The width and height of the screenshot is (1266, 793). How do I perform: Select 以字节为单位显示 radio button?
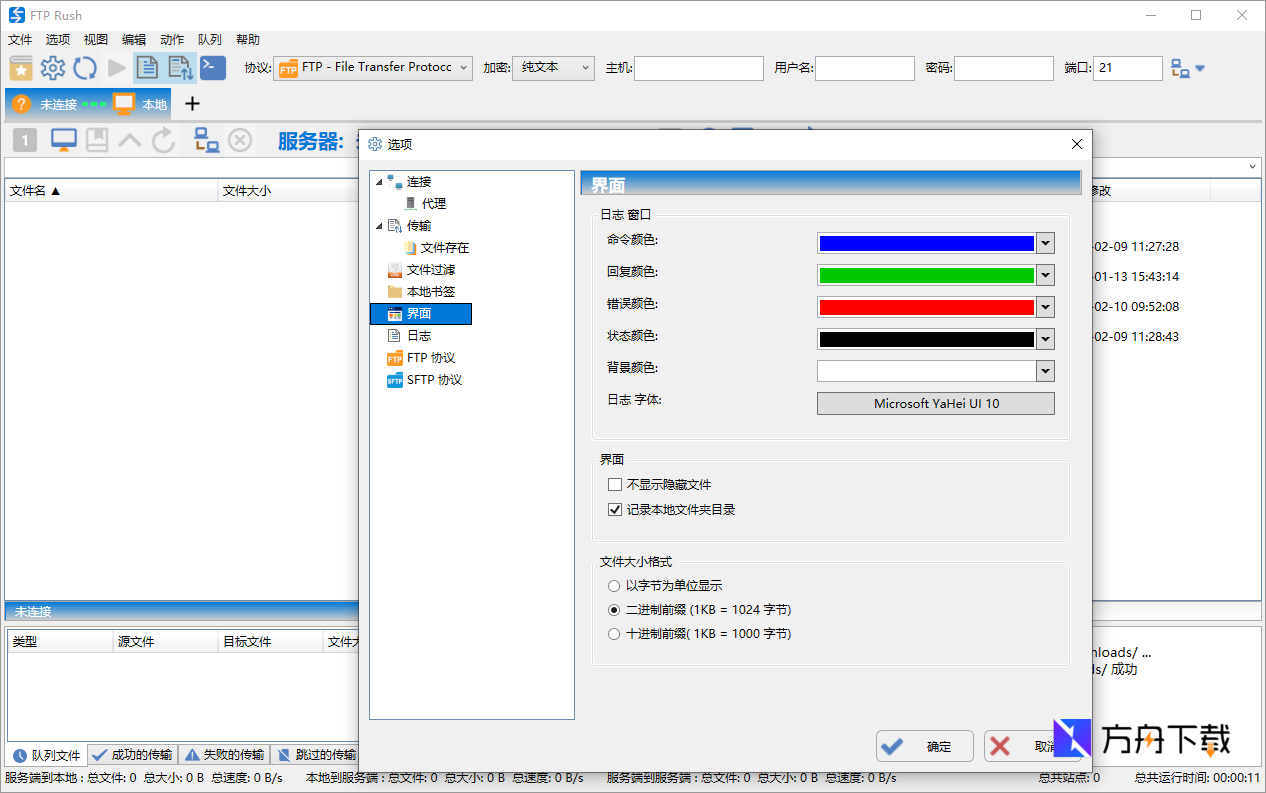point(613,586)
